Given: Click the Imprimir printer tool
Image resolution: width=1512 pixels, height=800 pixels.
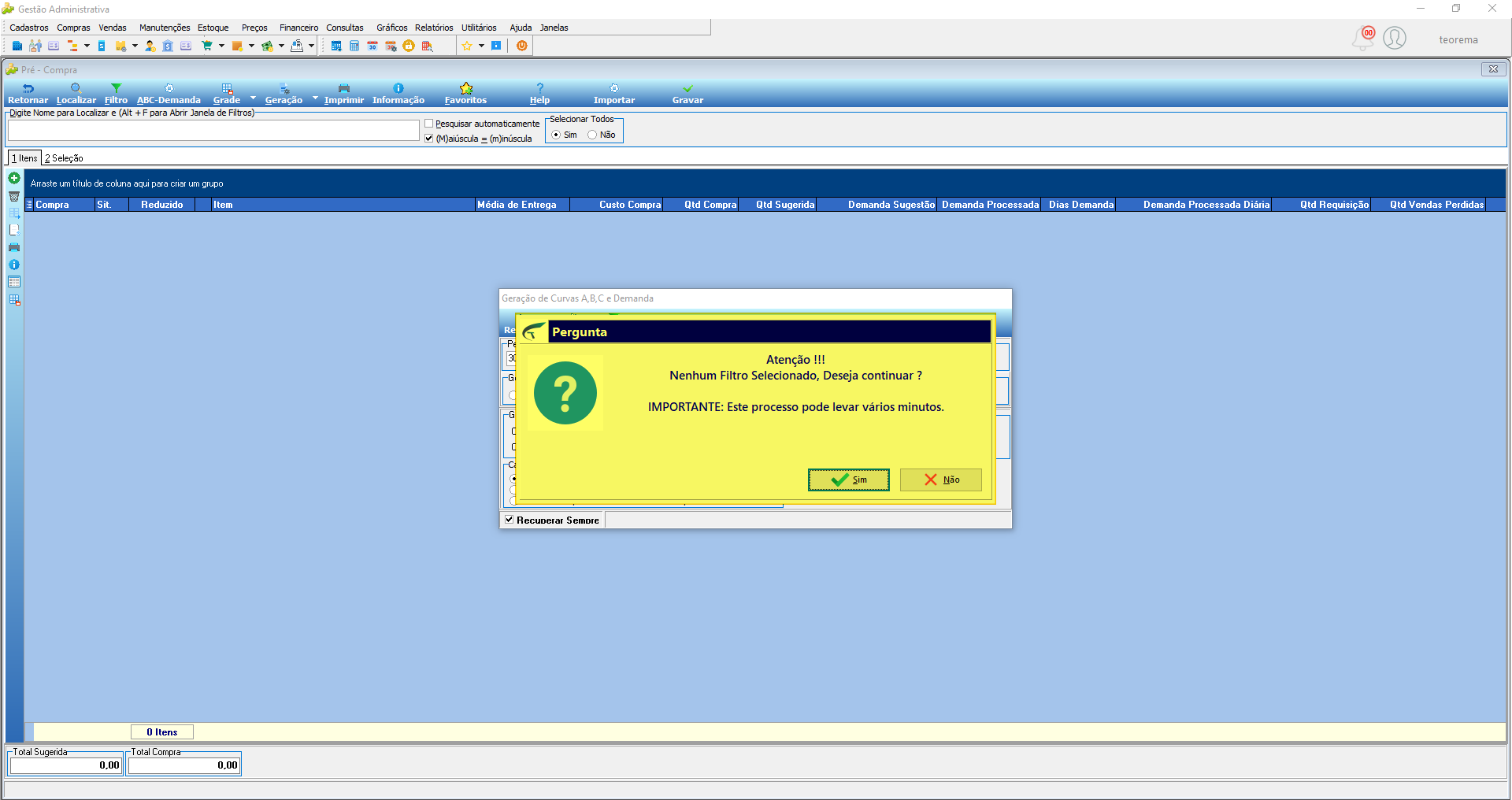Looking at the screenshot, I should point(344,94).
